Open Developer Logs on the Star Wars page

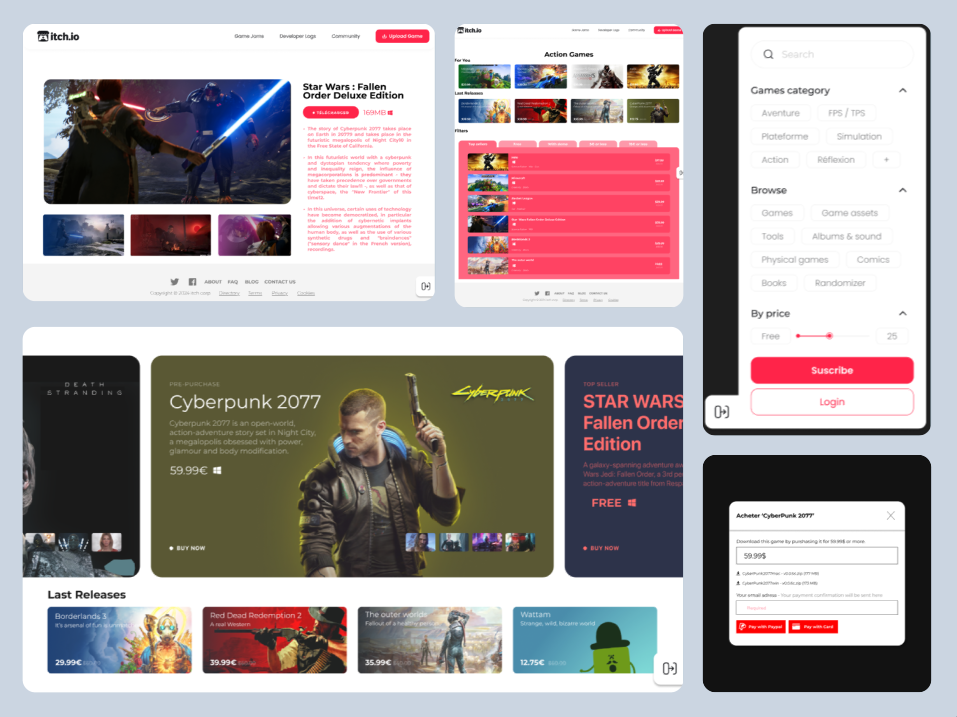coord(297,36)
